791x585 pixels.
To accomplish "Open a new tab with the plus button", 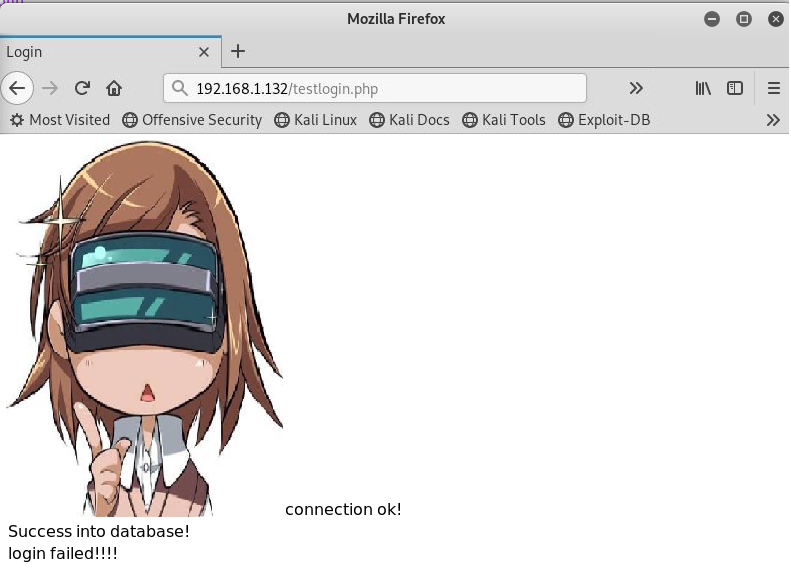I will (x=238, y=51).
